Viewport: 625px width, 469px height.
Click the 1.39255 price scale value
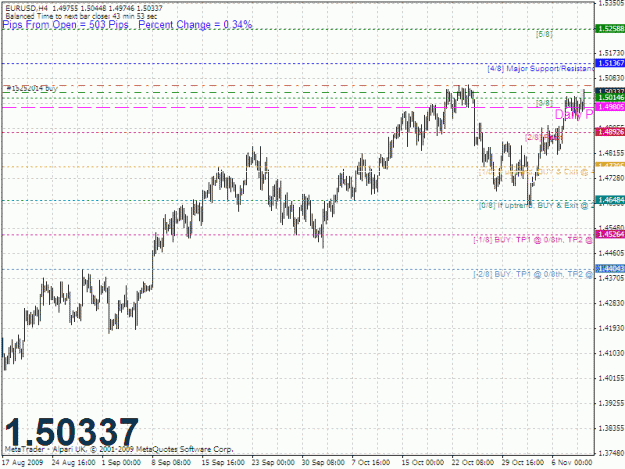(611, 403)
